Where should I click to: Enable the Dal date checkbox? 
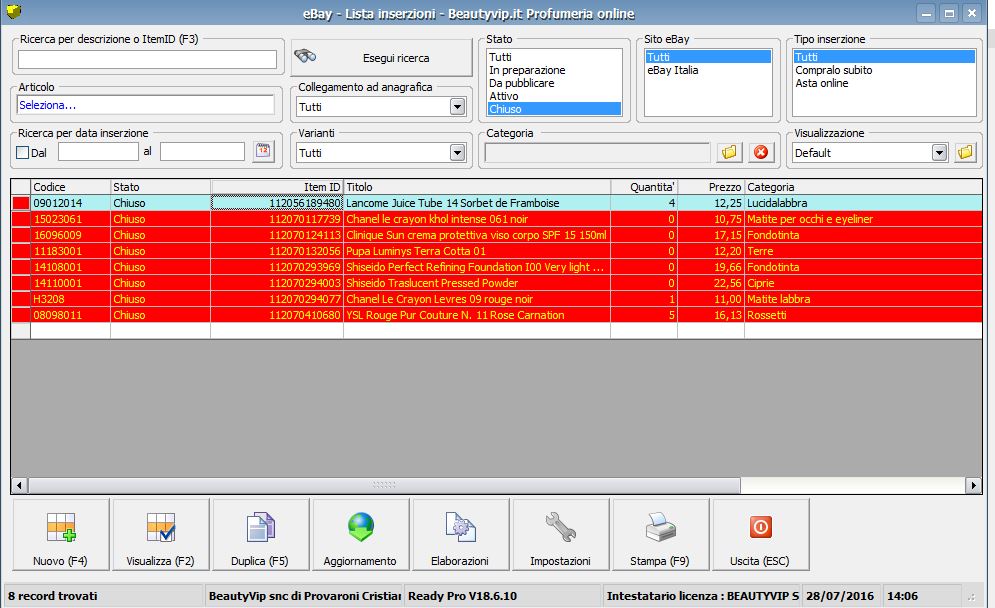click(x=23, y=153)
